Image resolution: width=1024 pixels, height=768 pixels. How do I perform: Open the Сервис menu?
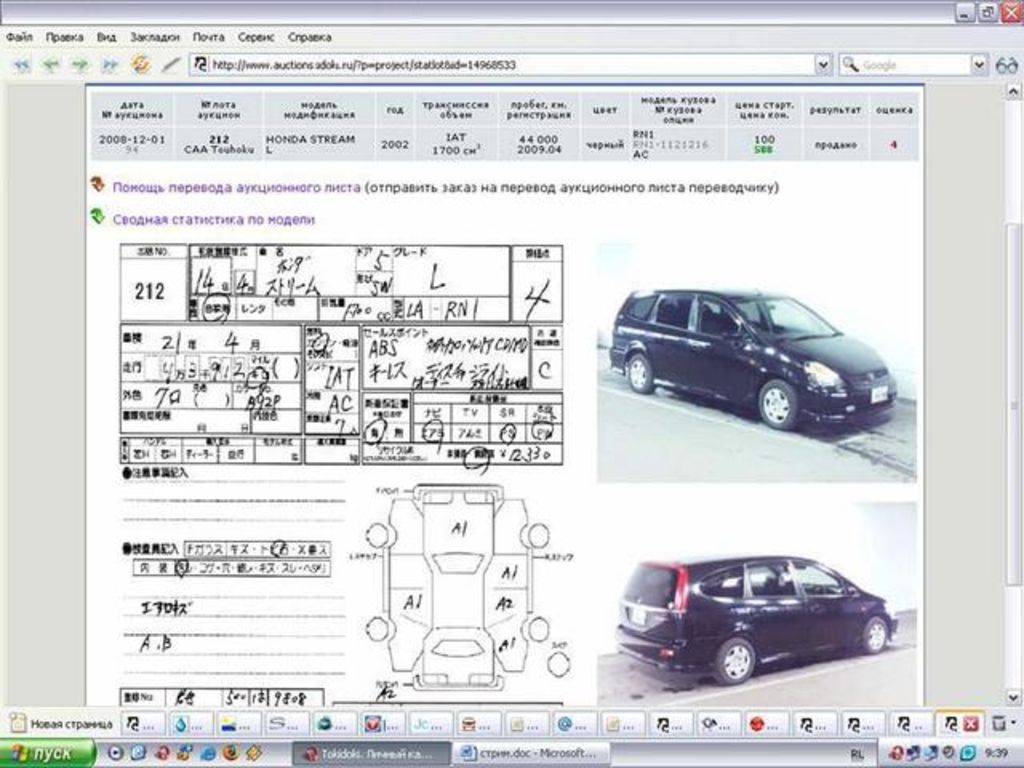click(x=256, y=37)
